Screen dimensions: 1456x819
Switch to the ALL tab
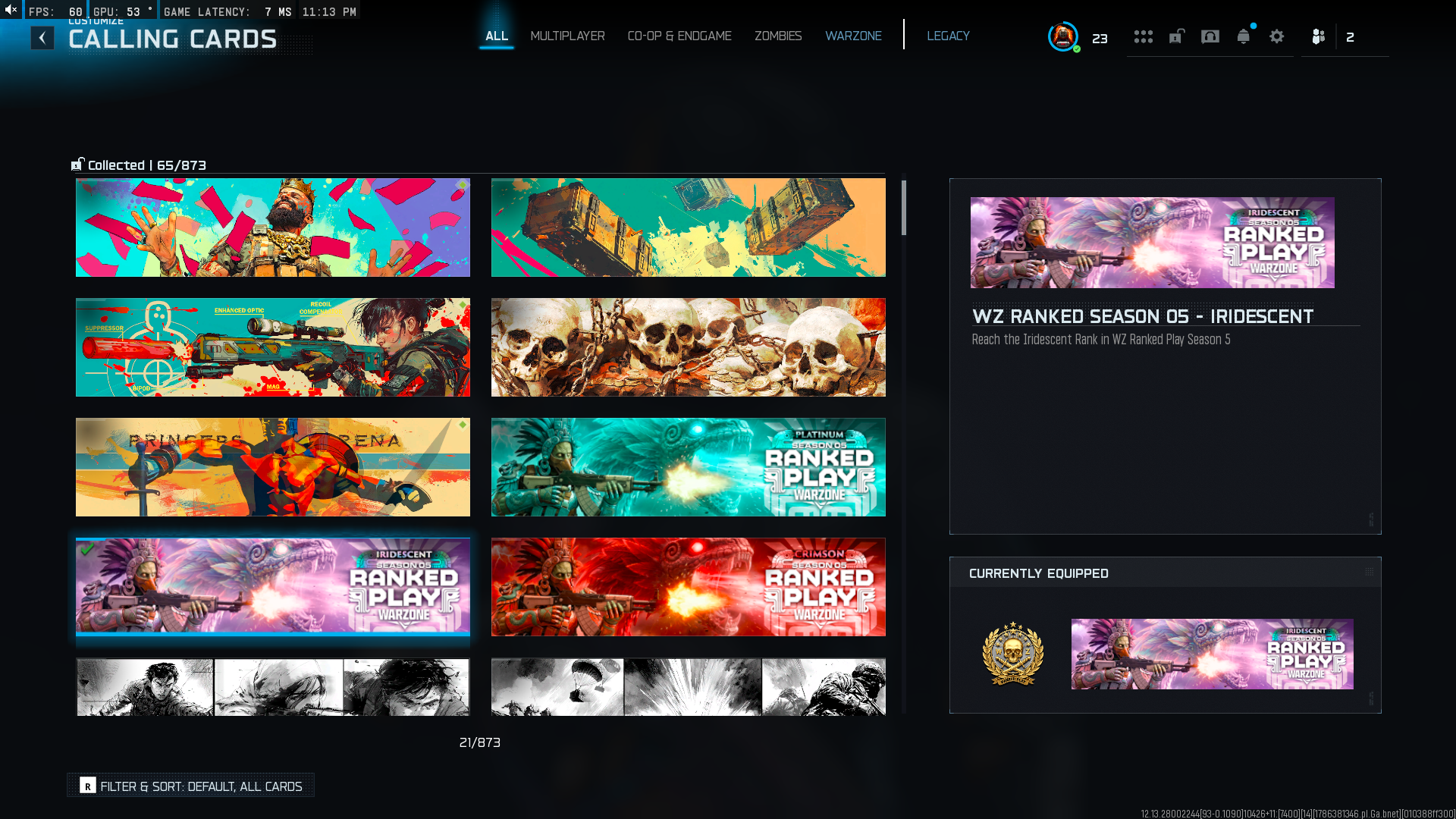pos(497,36)
